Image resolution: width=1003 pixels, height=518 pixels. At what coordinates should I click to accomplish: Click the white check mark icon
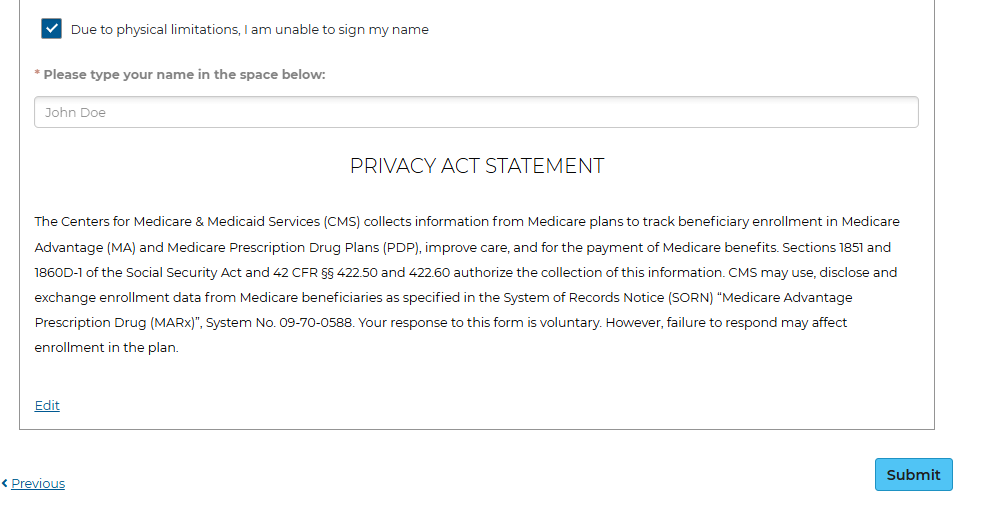pos(52,29)
